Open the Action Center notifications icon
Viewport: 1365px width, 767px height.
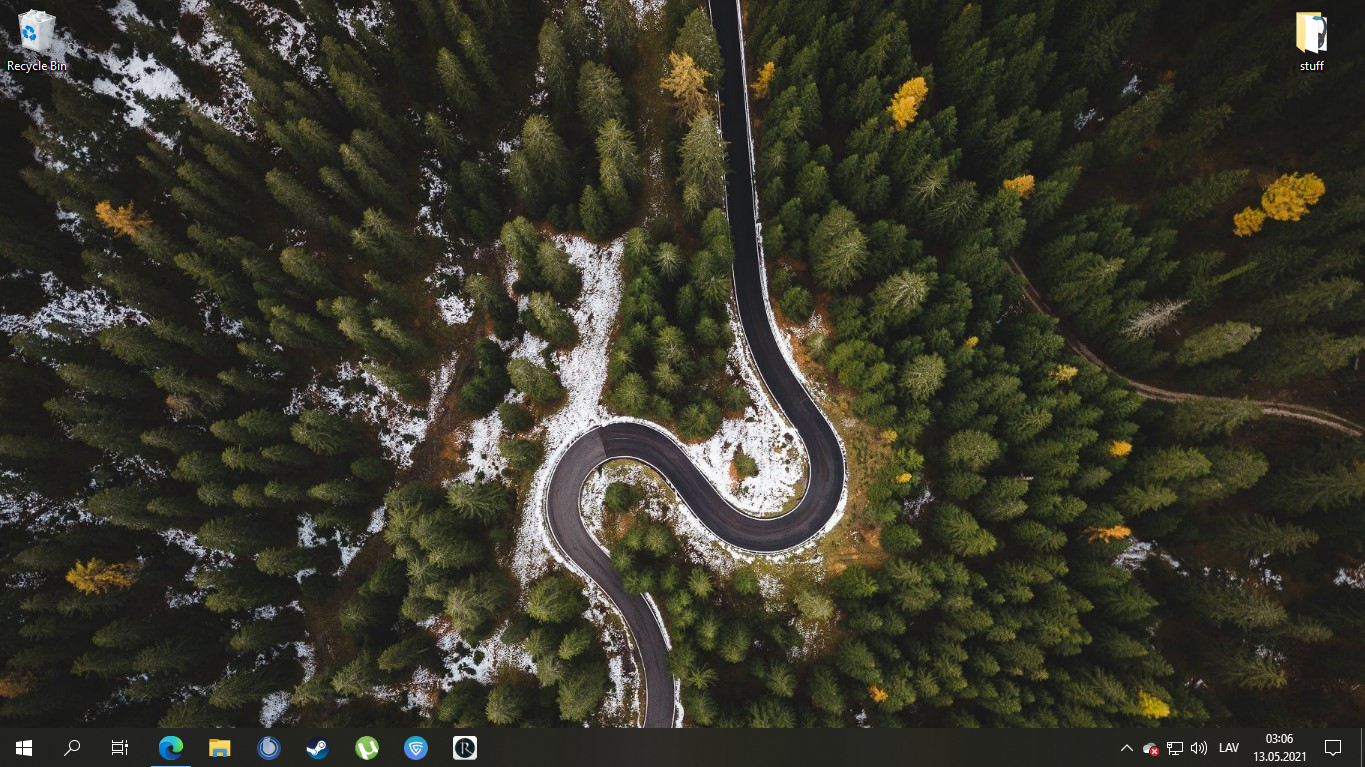pos(1333,747)
